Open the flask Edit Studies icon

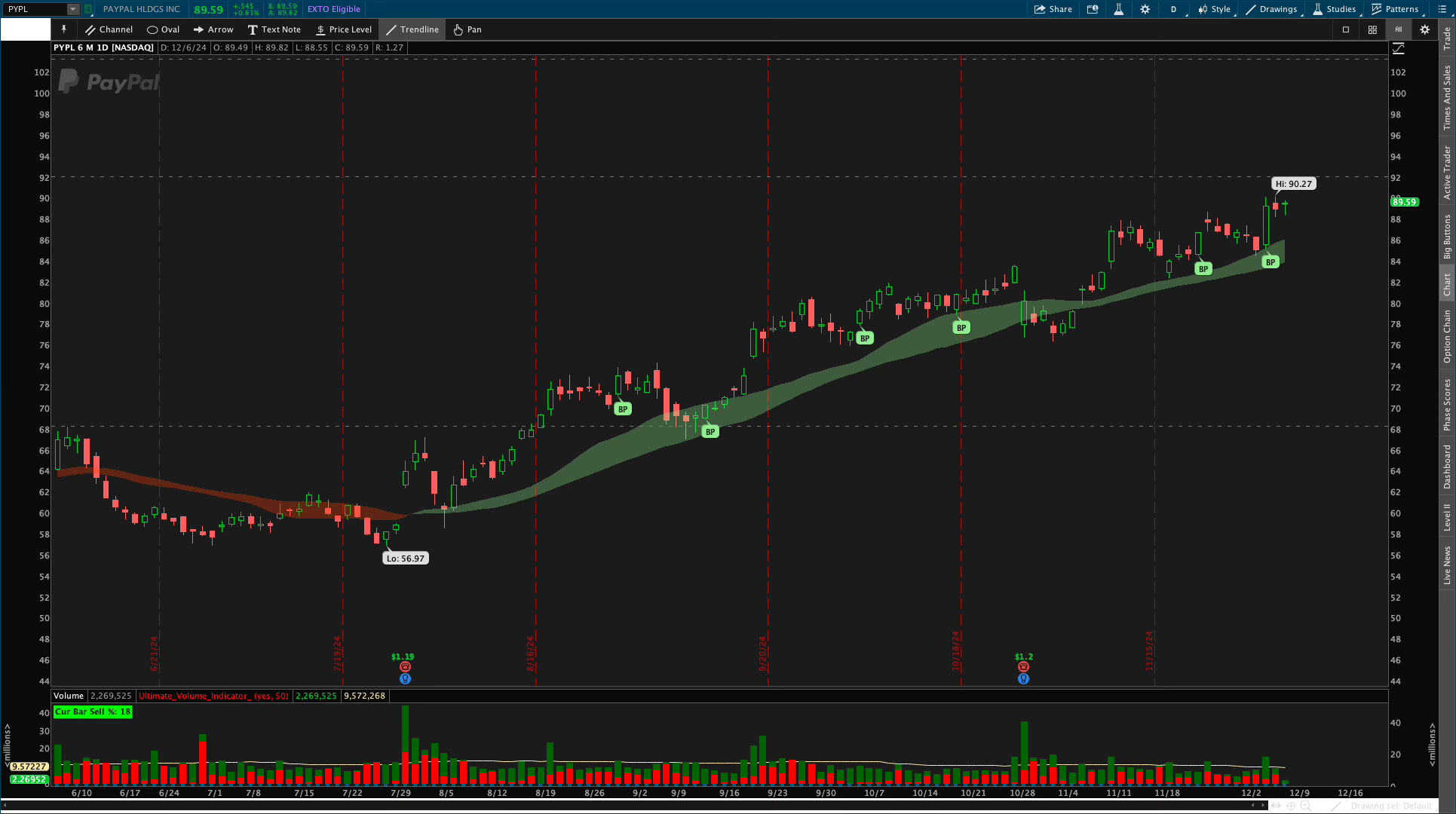[x=1118, y=9]
